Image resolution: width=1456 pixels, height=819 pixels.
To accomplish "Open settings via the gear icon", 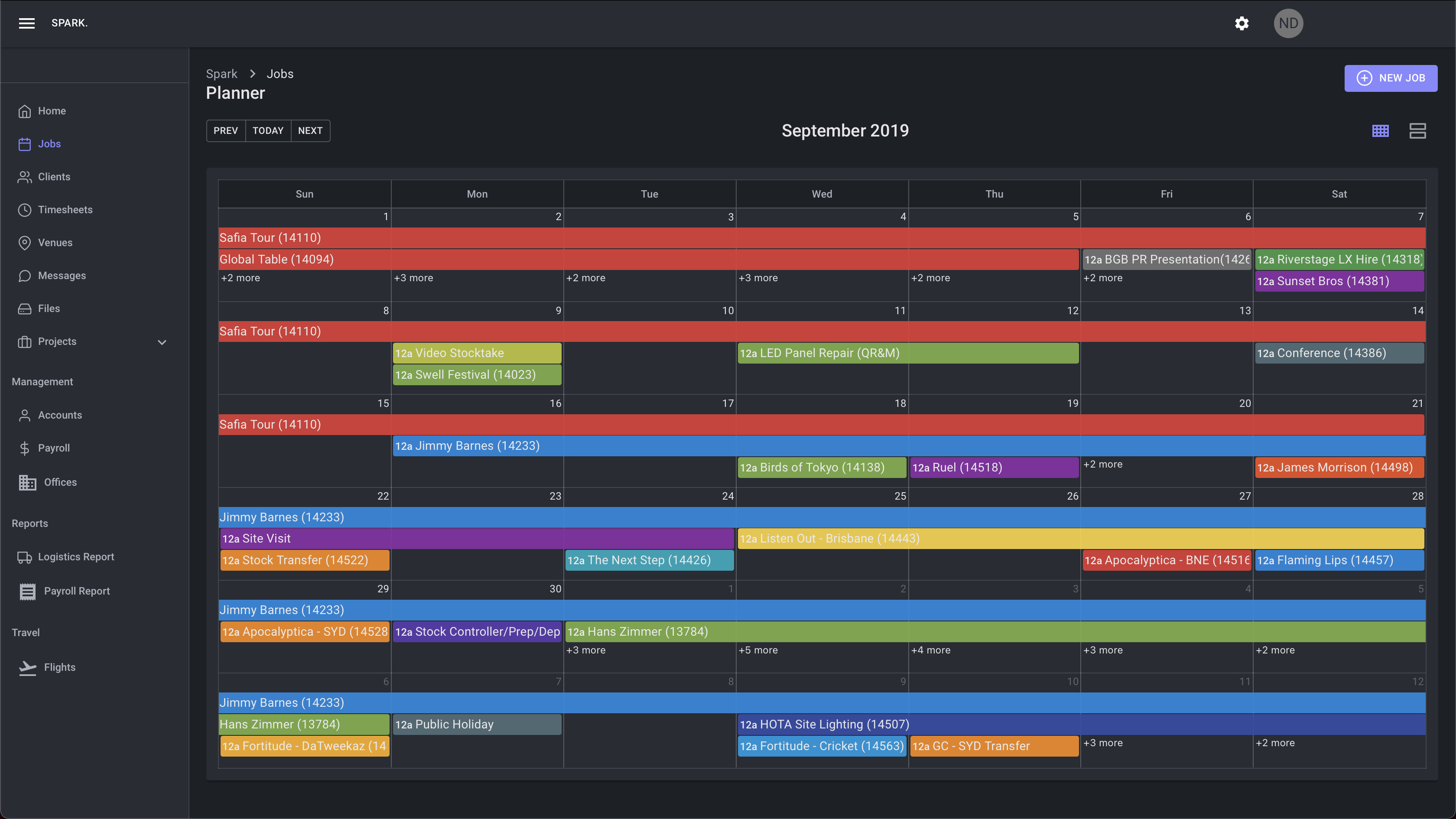I will tap(1241, 23).
